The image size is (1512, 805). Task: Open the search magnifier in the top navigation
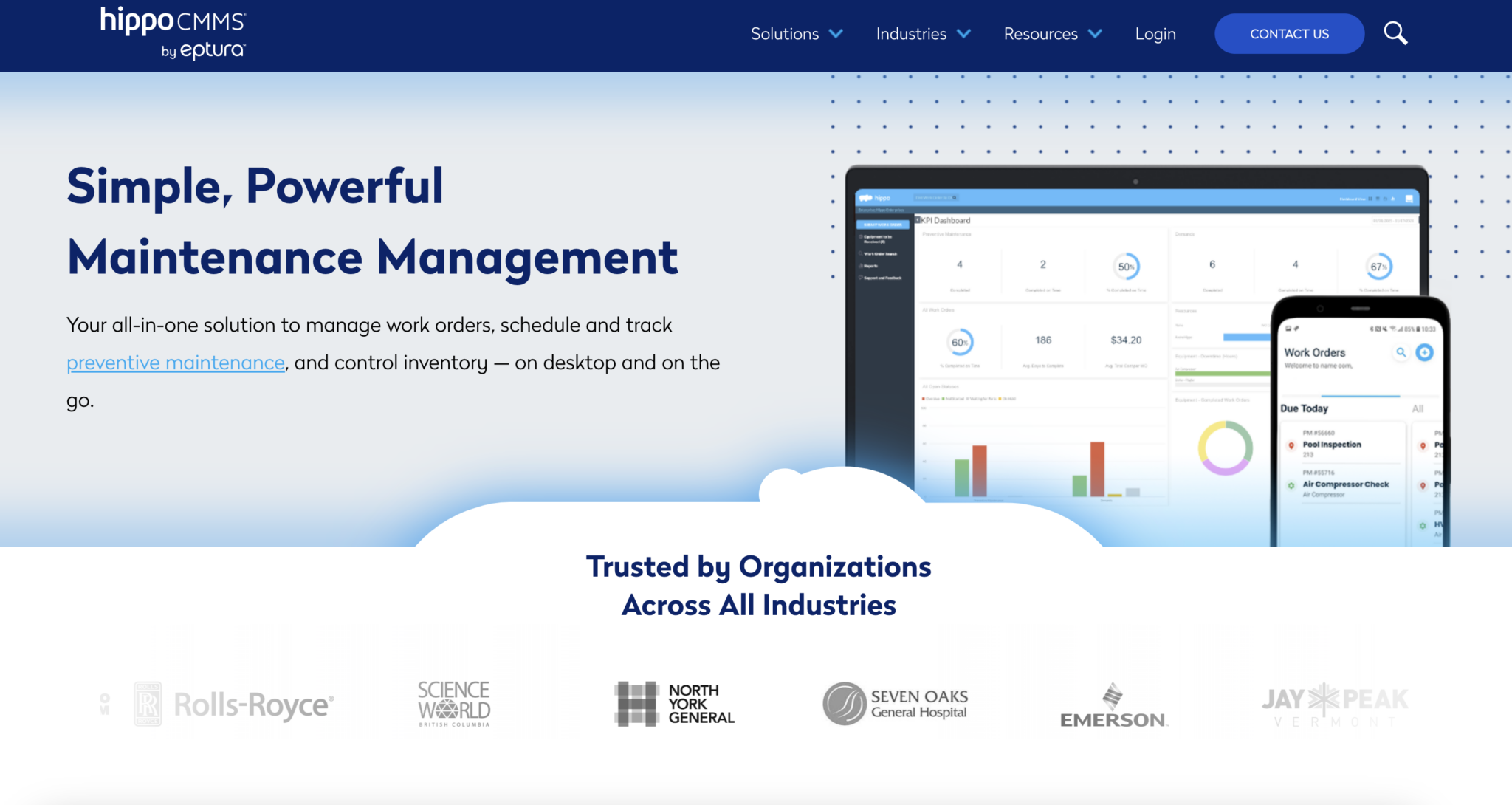point(1395,32)
